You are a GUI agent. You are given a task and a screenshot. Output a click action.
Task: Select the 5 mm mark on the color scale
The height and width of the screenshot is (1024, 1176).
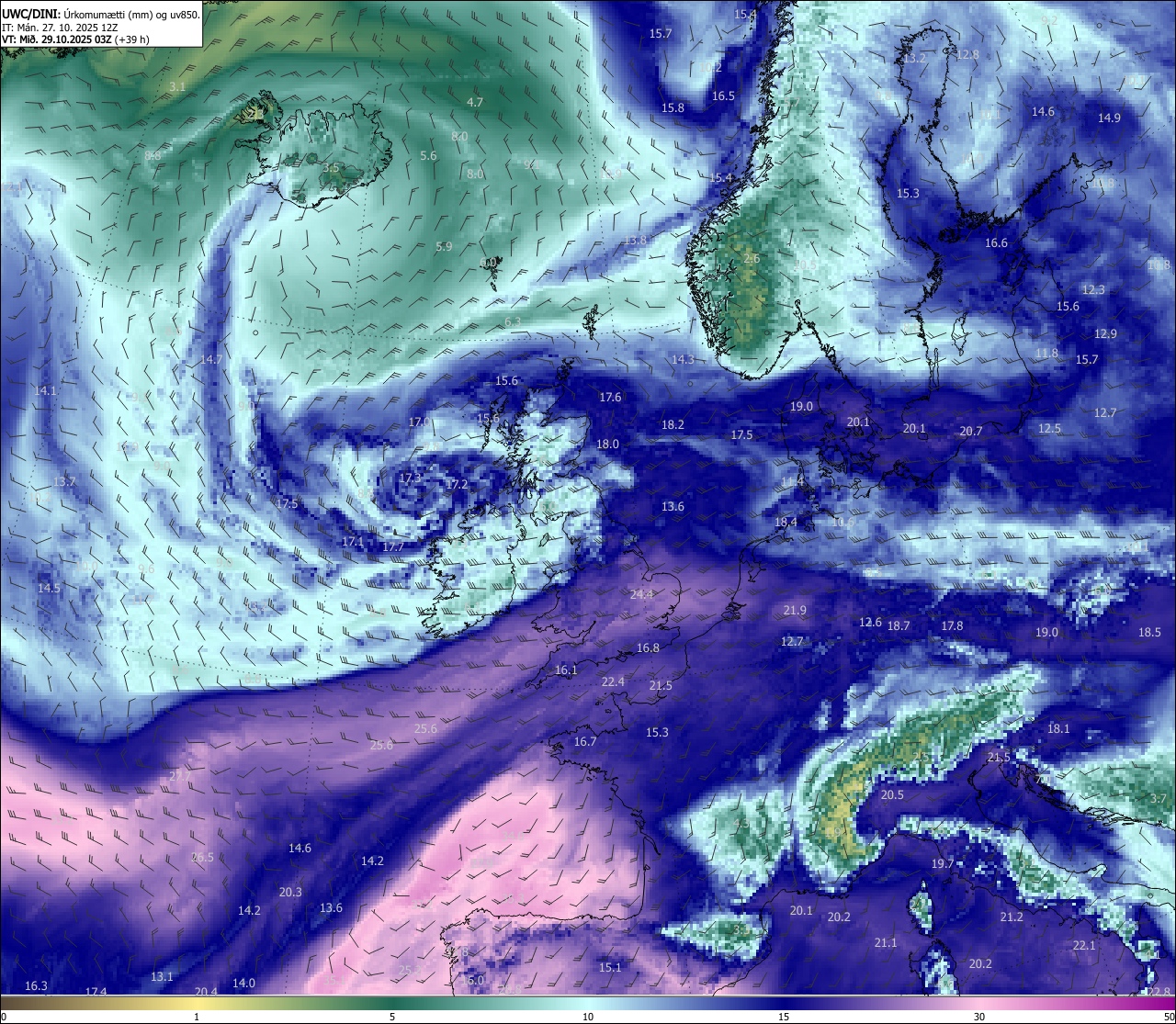tap(392, 1017)
